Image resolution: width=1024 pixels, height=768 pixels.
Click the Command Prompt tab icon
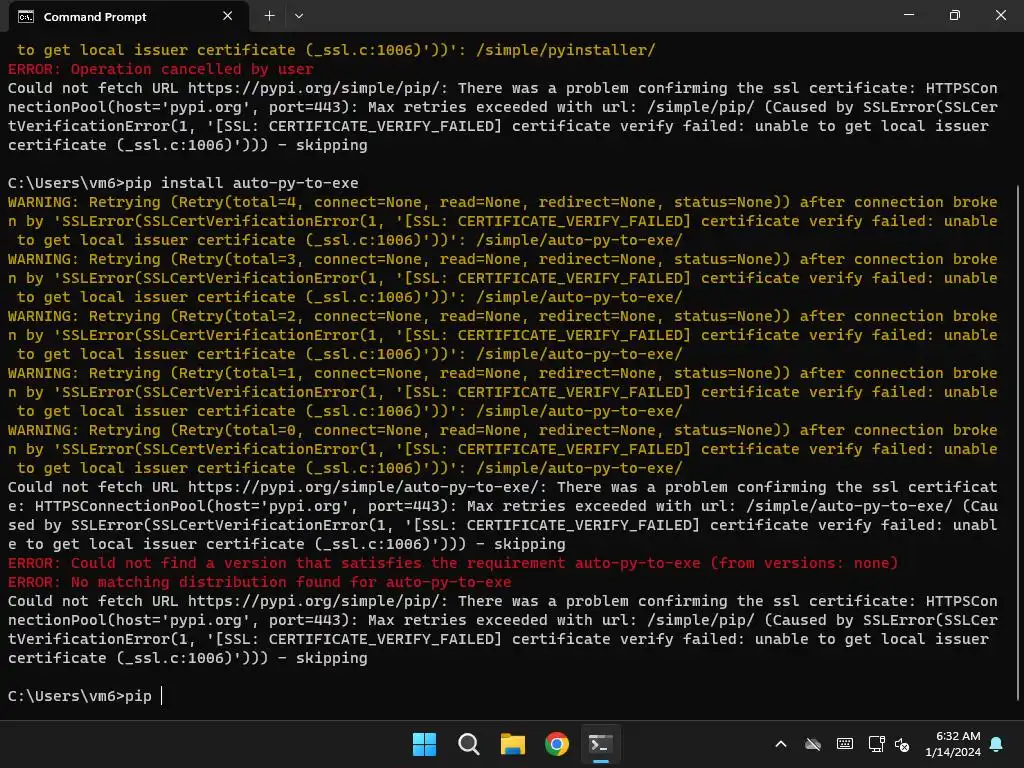coord(26,17)
